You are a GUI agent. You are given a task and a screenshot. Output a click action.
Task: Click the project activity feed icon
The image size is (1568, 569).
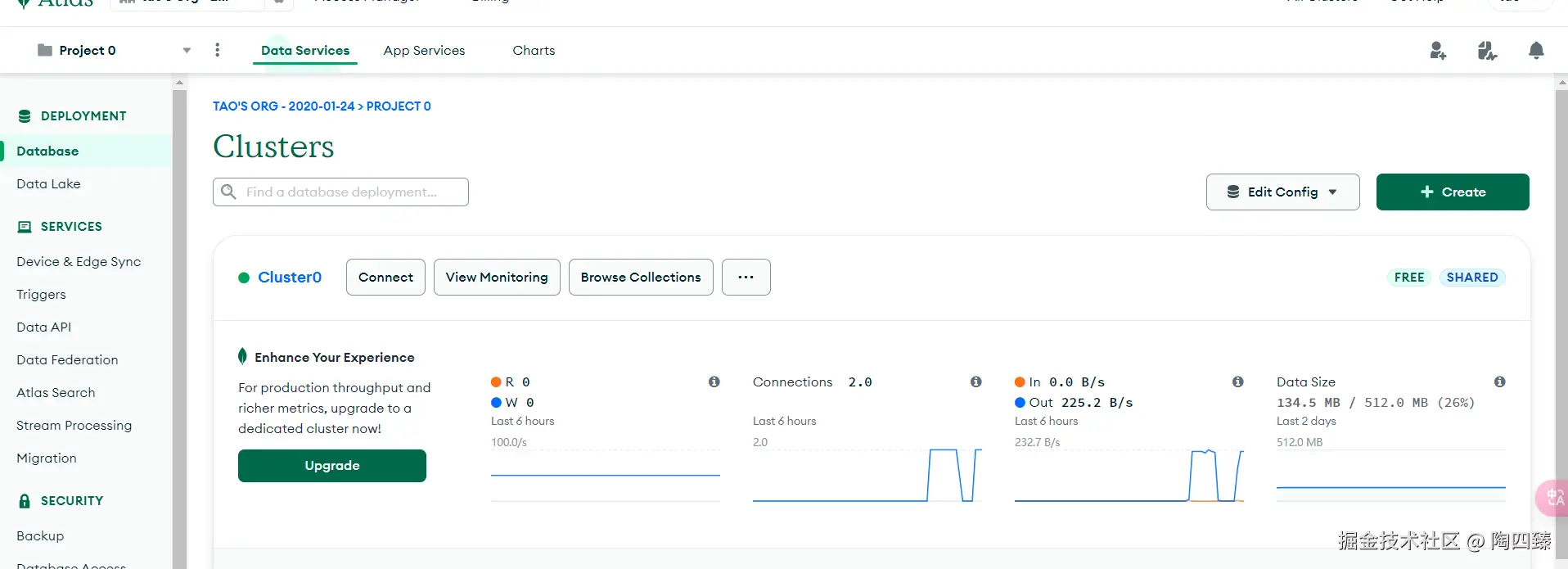(1487, 51)
